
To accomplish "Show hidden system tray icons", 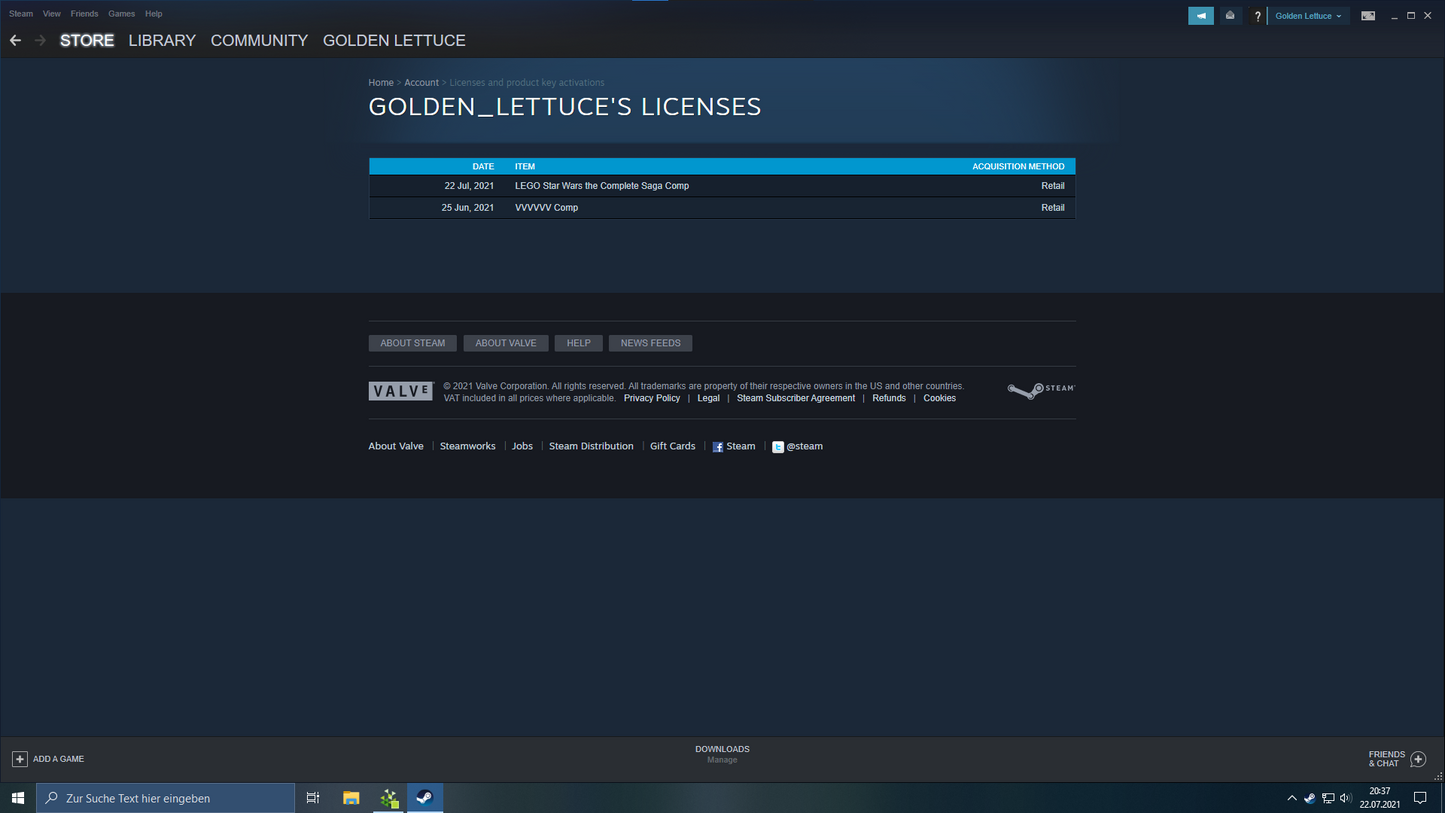I will pos(1291,798).
